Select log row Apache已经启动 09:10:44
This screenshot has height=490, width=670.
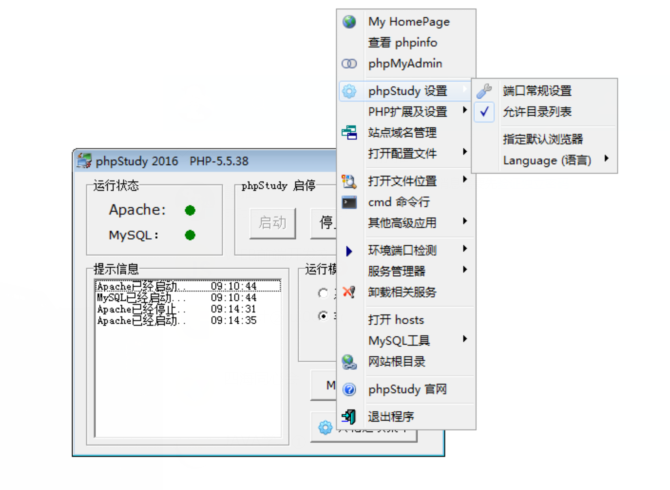tap(188, 286)
